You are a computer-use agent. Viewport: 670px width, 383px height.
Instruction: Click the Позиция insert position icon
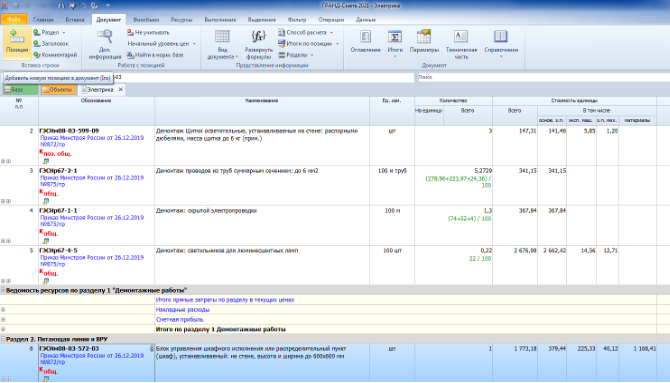(17, 42)
